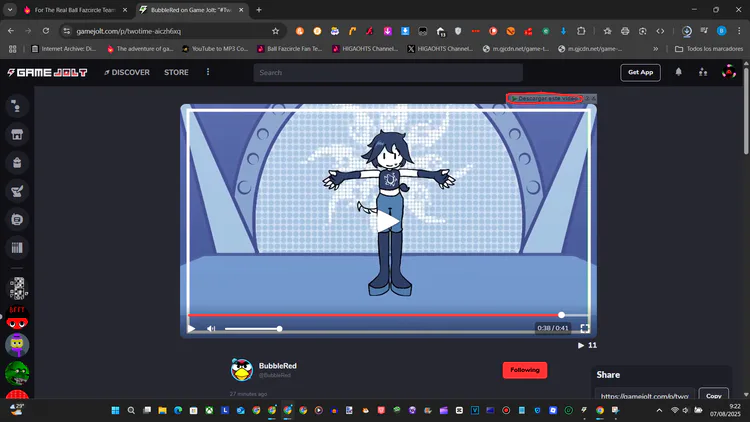Viewport: 750px width, 422px height.
Task: Open the game controller icon in the left sidebar
Action: point(17,219)
